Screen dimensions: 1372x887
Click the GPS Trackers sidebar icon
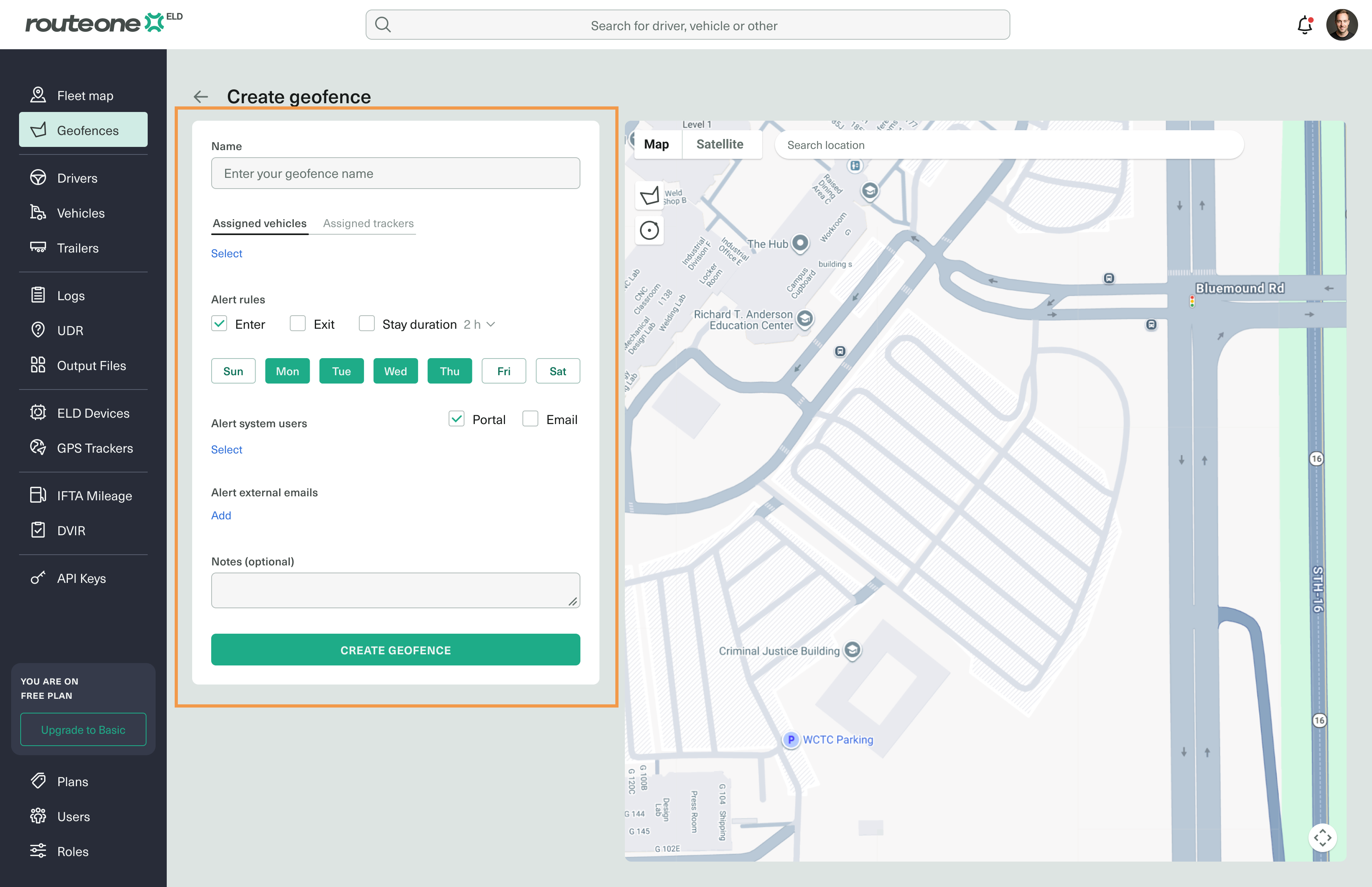pyautogui.click(x=38, y=447)
